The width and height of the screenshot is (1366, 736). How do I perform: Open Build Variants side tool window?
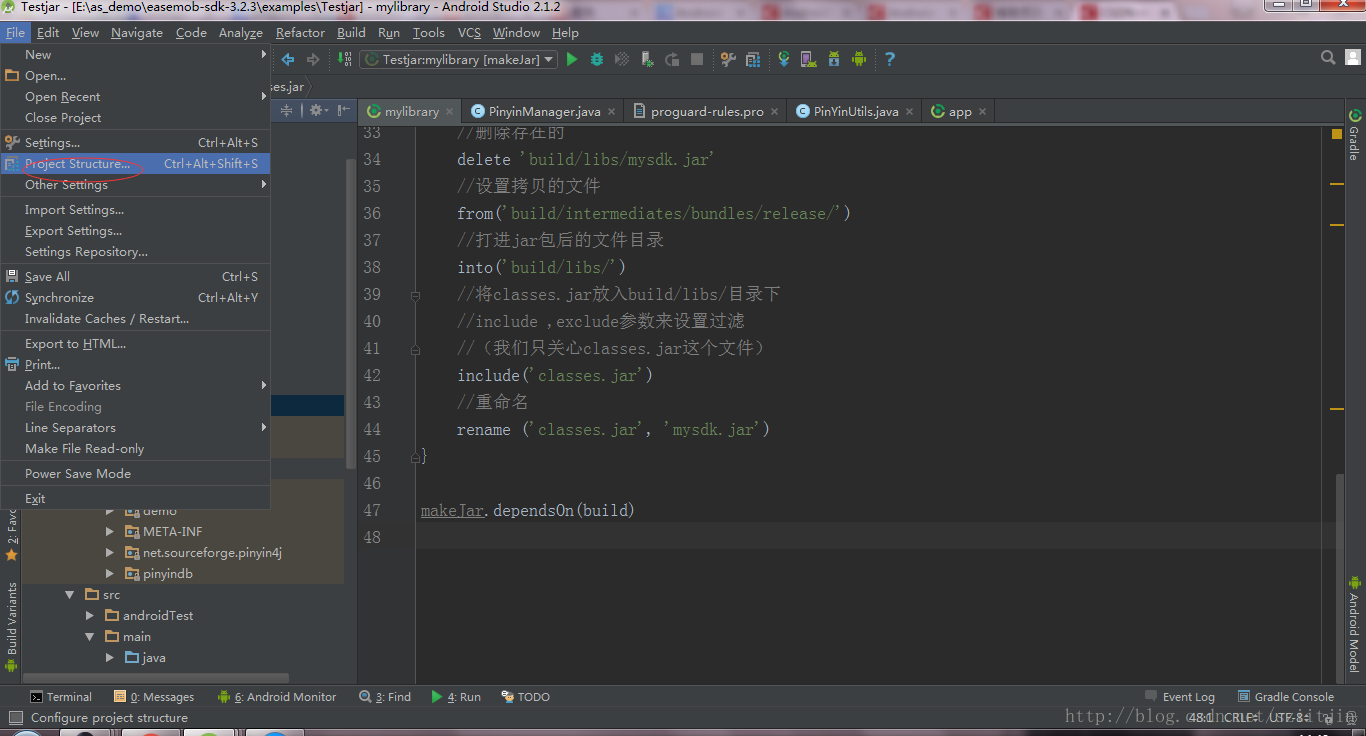(12, 626)
